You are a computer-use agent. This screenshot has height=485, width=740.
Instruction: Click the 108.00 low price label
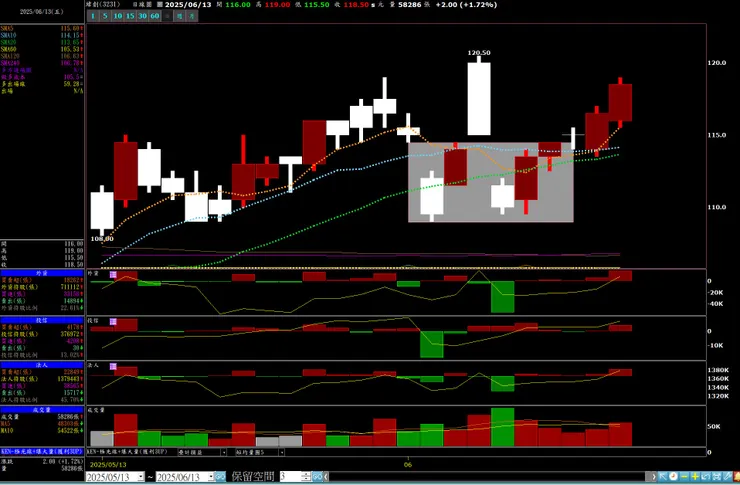(102, 239)
